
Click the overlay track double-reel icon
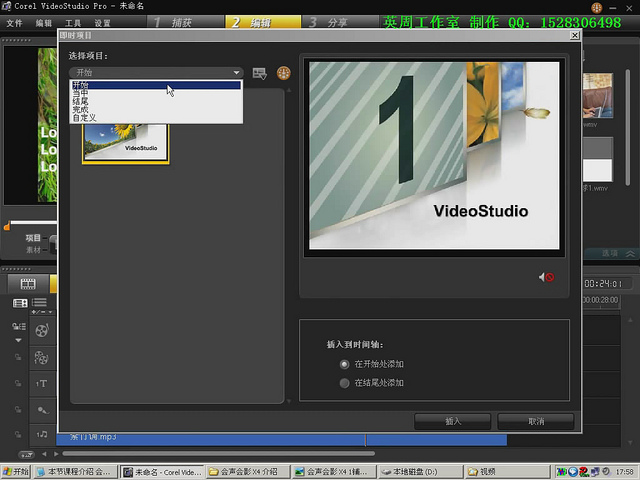[42, 357]
